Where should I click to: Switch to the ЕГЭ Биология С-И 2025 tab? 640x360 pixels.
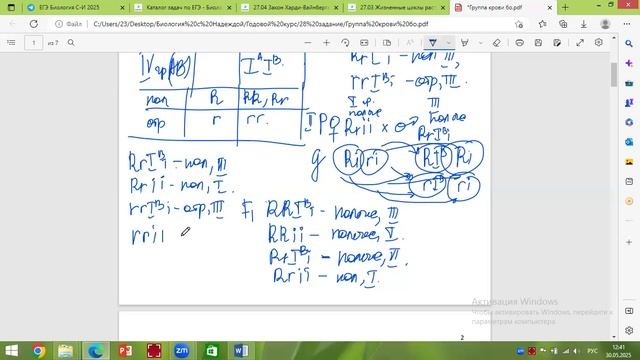pyautogui.click(x=69, y=7)
